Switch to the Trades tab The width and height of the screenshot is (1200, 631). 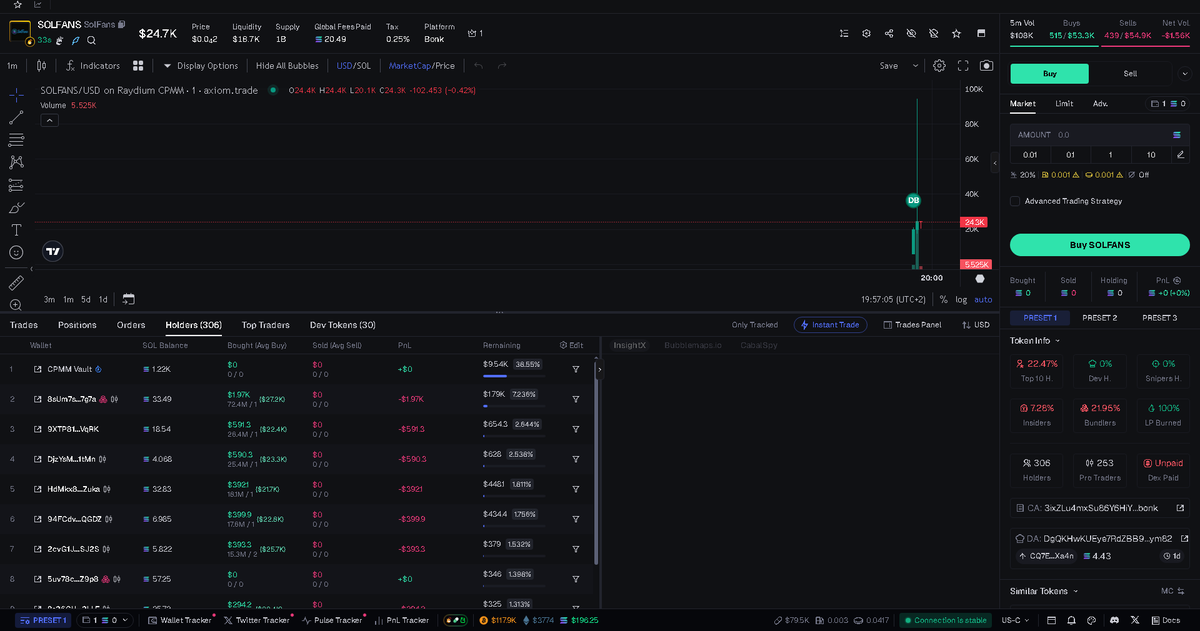24,325
